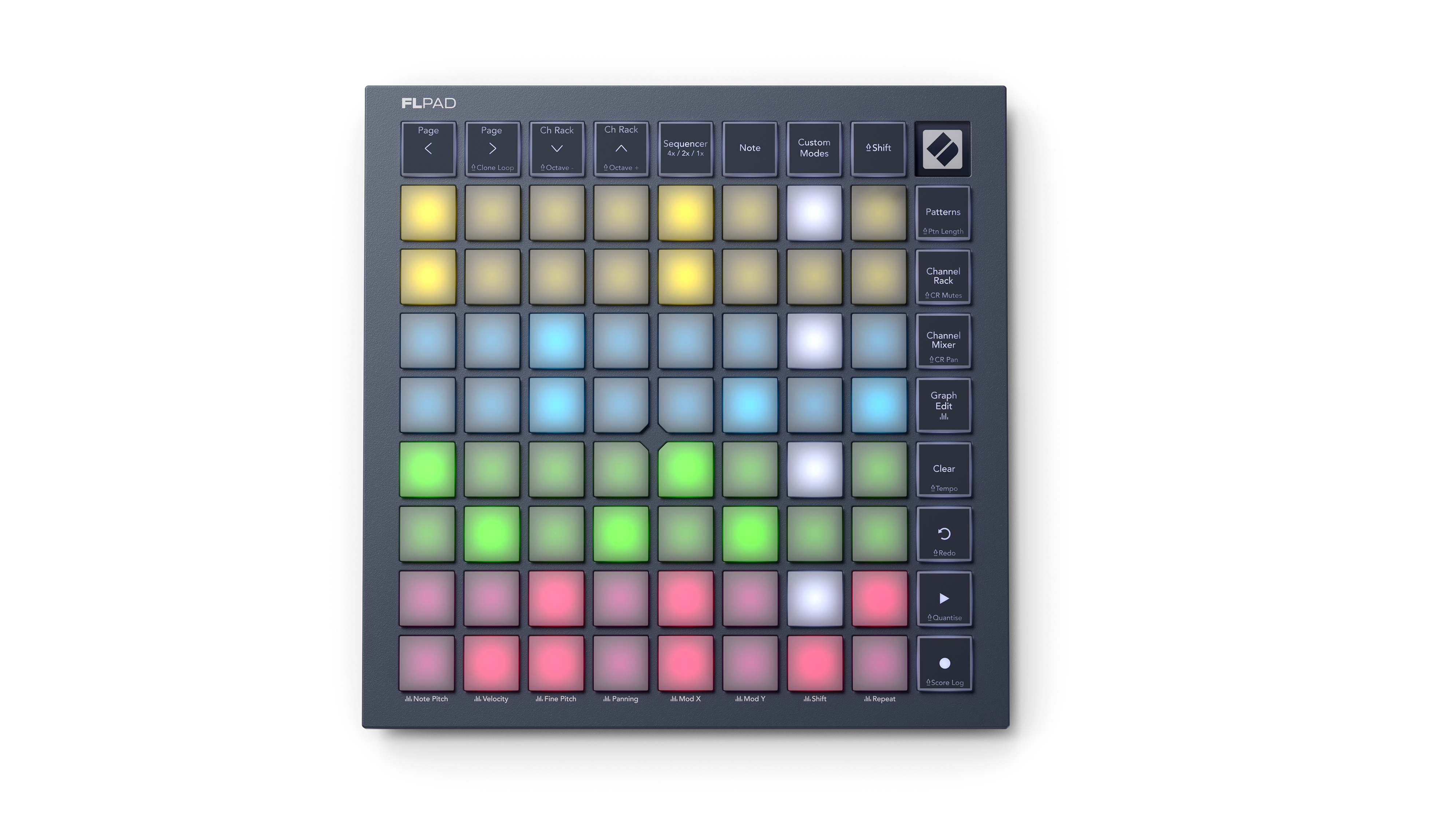The image size is (1456, 819).
Task: Hit the Ch Rack up arrow button
Action: click(x=621, y=149)
